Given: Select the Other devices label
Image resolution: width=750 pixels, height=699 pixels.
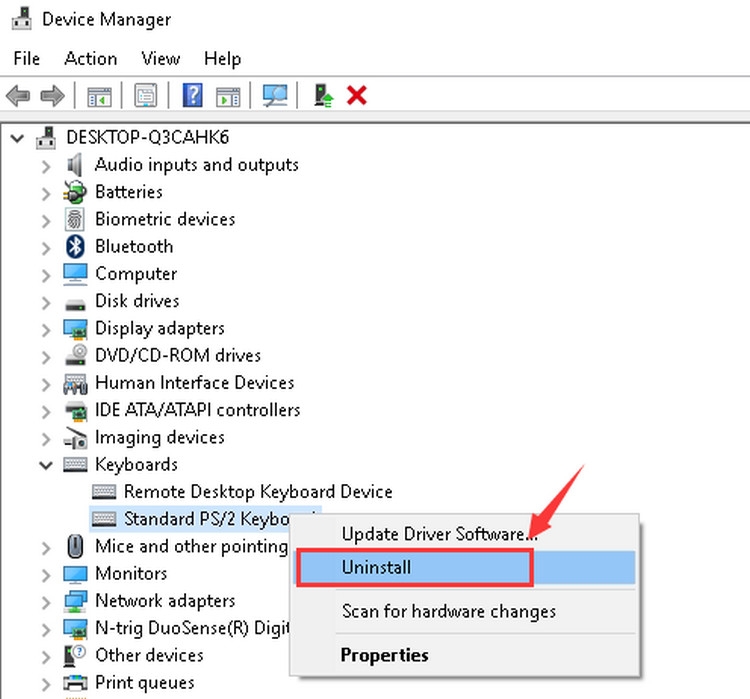Looking at the screenshot, I should [149, 655].
